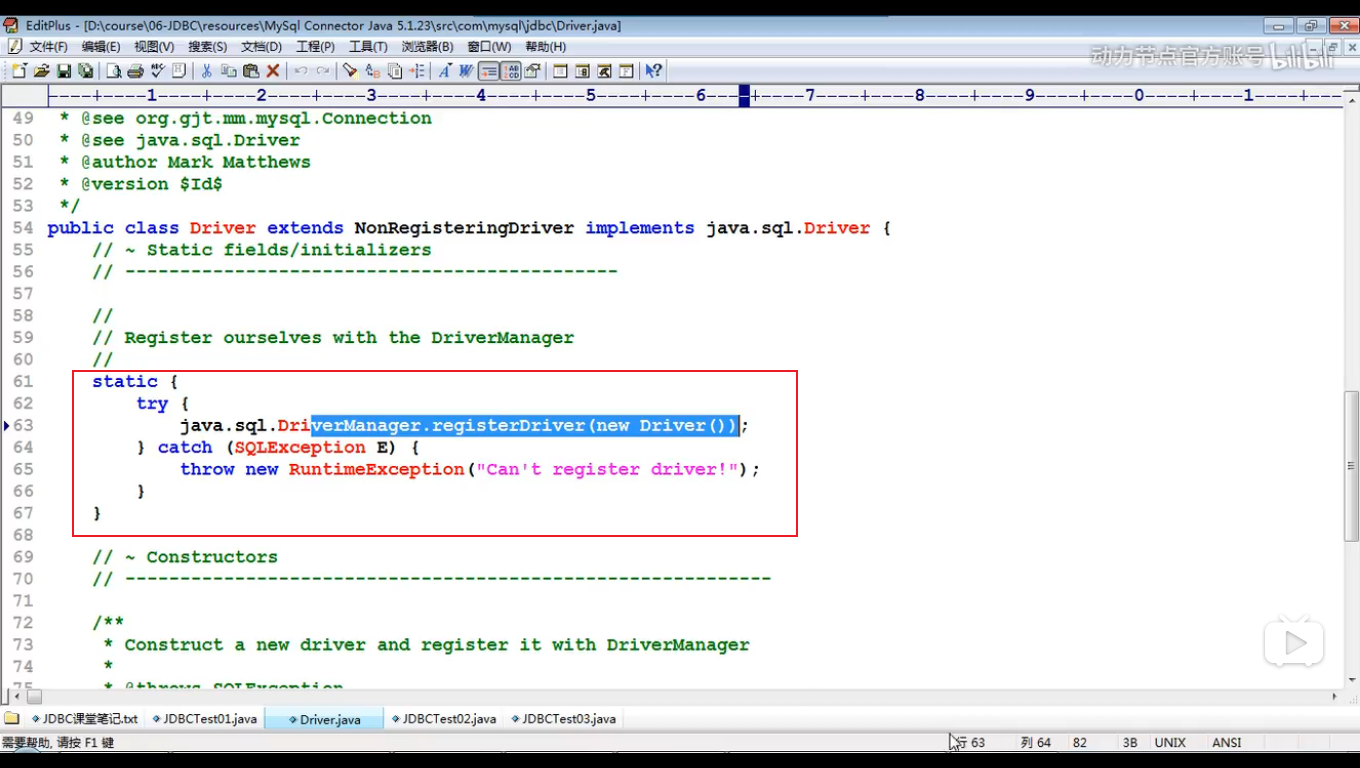Click the Save floppy disk icon
The image size is (1360, 768).
pos(64,71)
